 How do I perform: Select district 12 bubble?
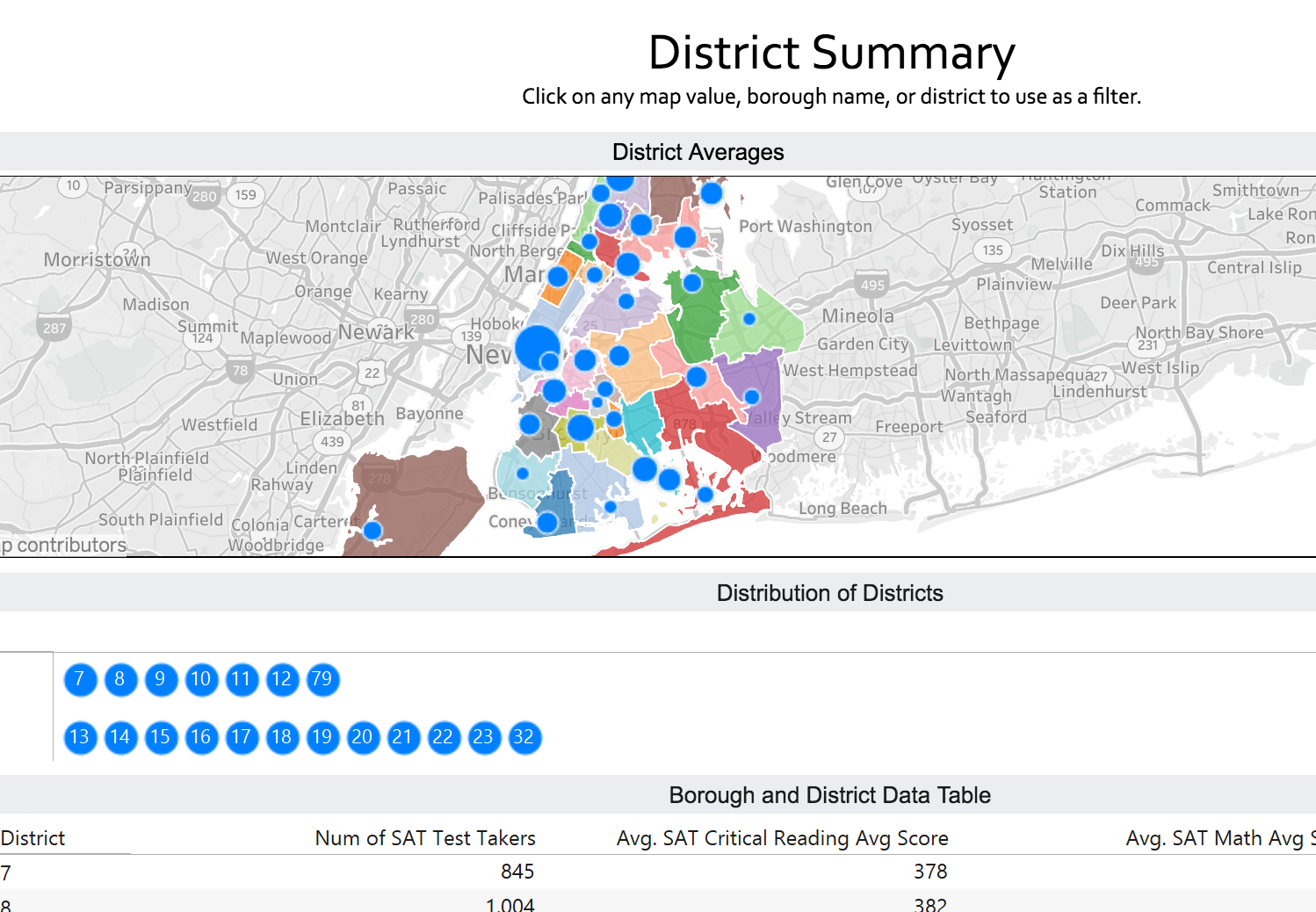click(x=282, y=679)
